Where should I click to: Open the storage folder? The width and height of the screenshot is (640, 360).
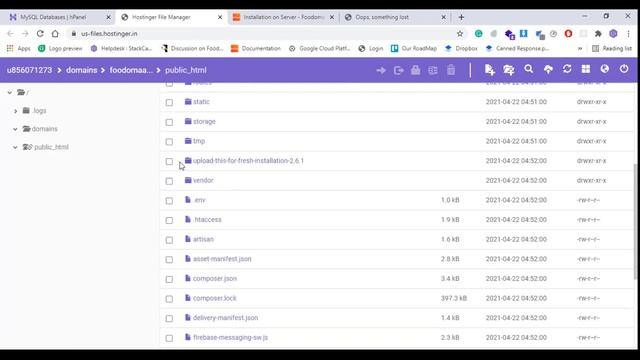[204, 122]
